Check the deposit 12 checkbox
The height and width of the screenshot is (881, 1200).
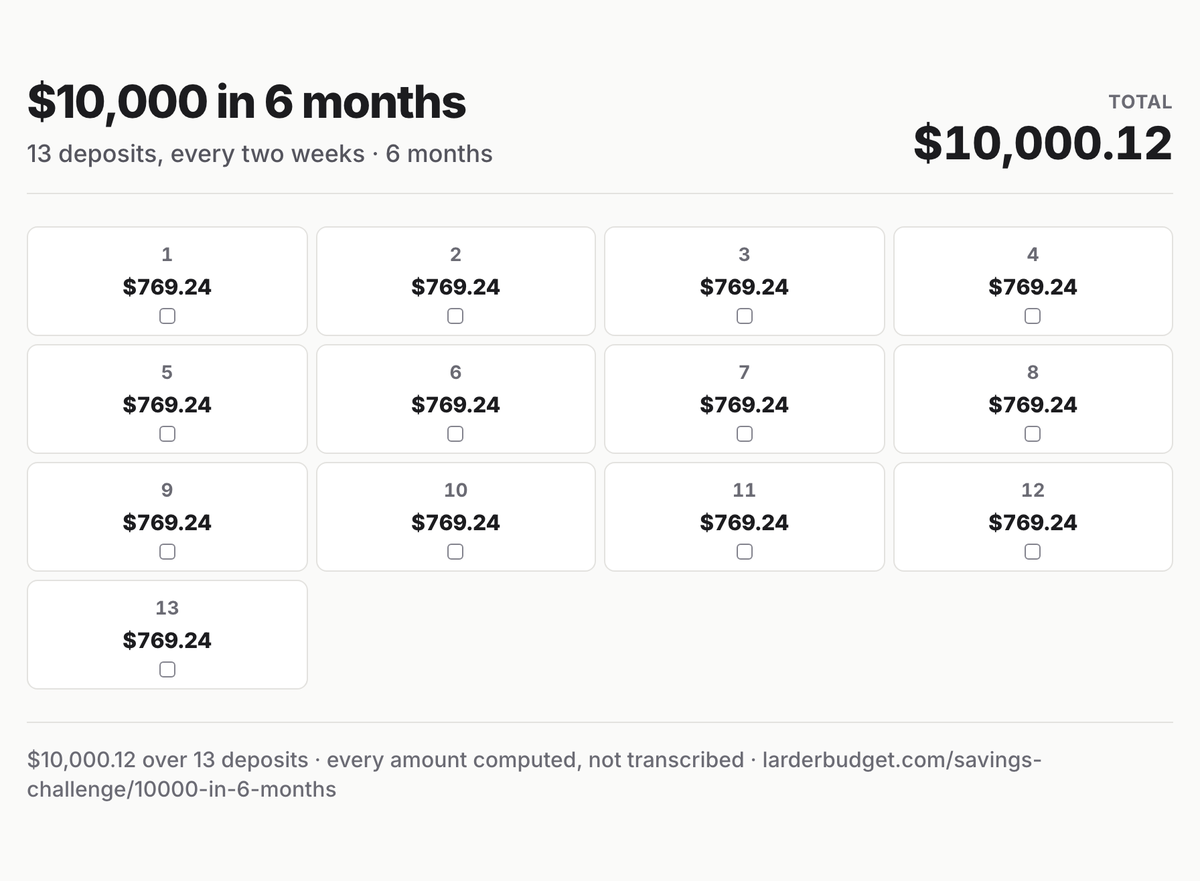[1032, 552]
